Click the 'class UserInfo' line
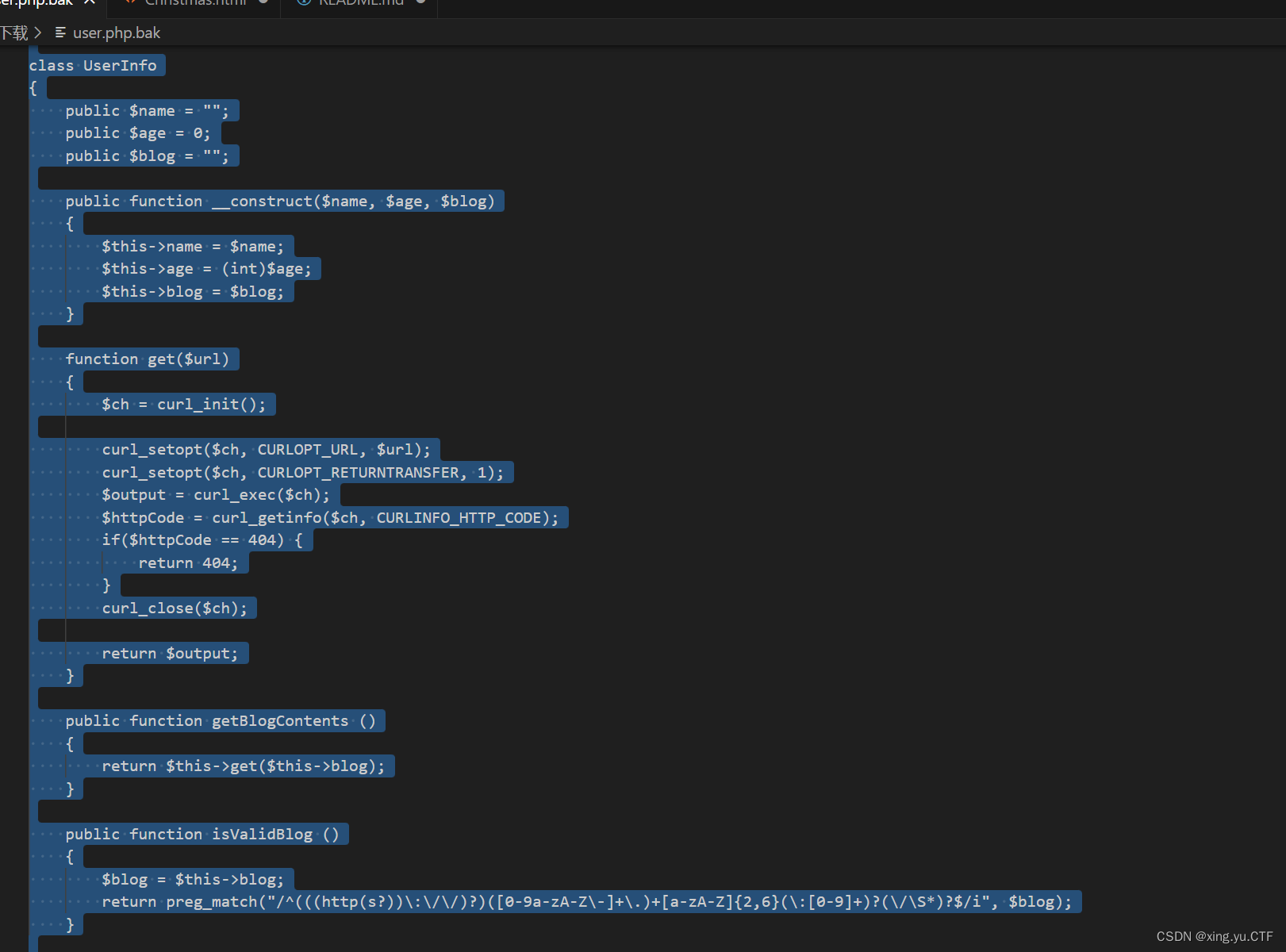The width and height of the screenshot is (1286, 952). point(93,66)
